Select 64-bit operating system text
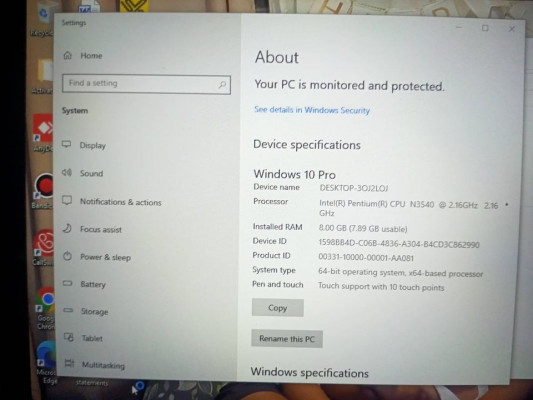Image resolution: width=533 pixels, height=400 pixels. coord(400,273)
